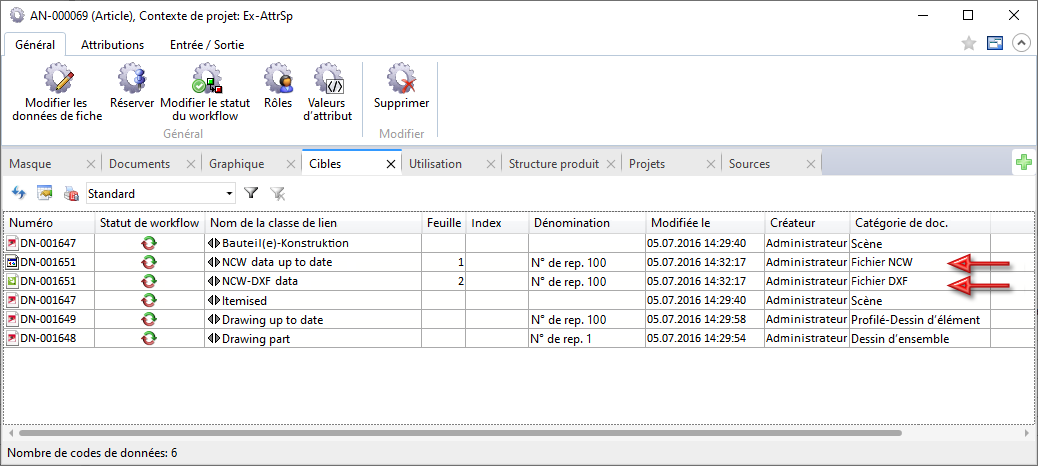Collapse the ribbon with chevron button
Viewport: 1038px width, 466px height.
coord(1021,43)
